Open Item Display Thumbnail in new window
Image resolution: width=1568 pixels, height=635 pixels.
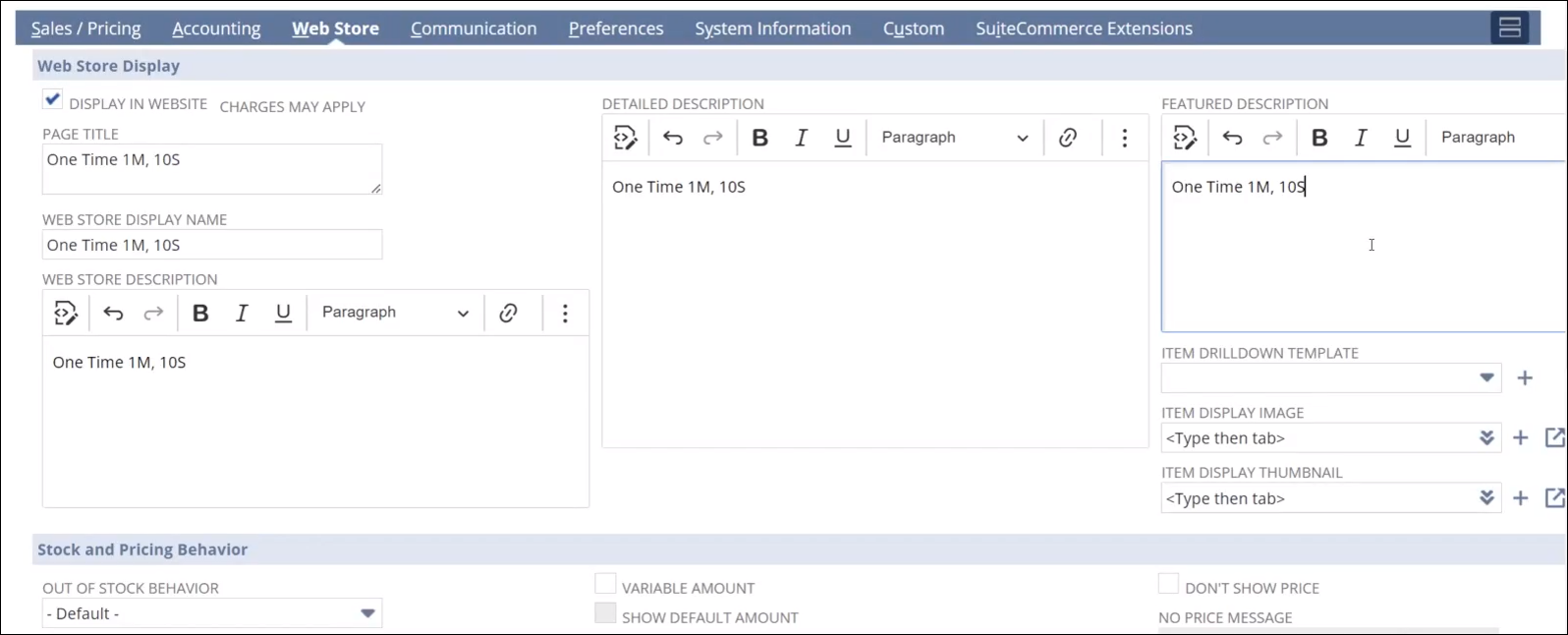1554,498
